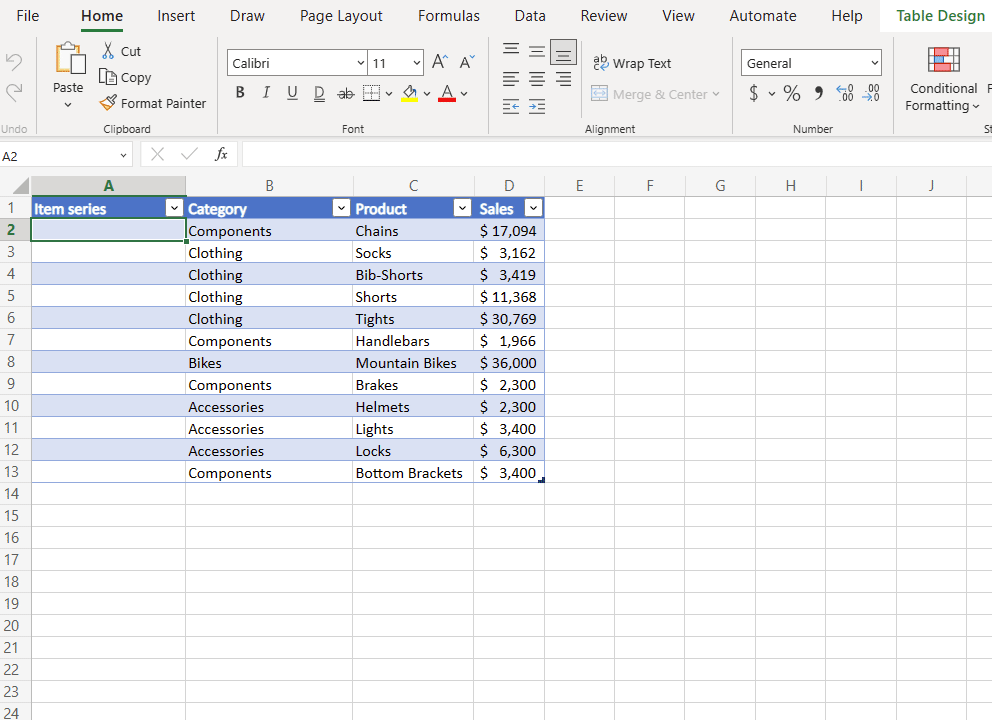Open the Font Size dropdown
This screenshot has width=992, height=720.
[416, 62]
